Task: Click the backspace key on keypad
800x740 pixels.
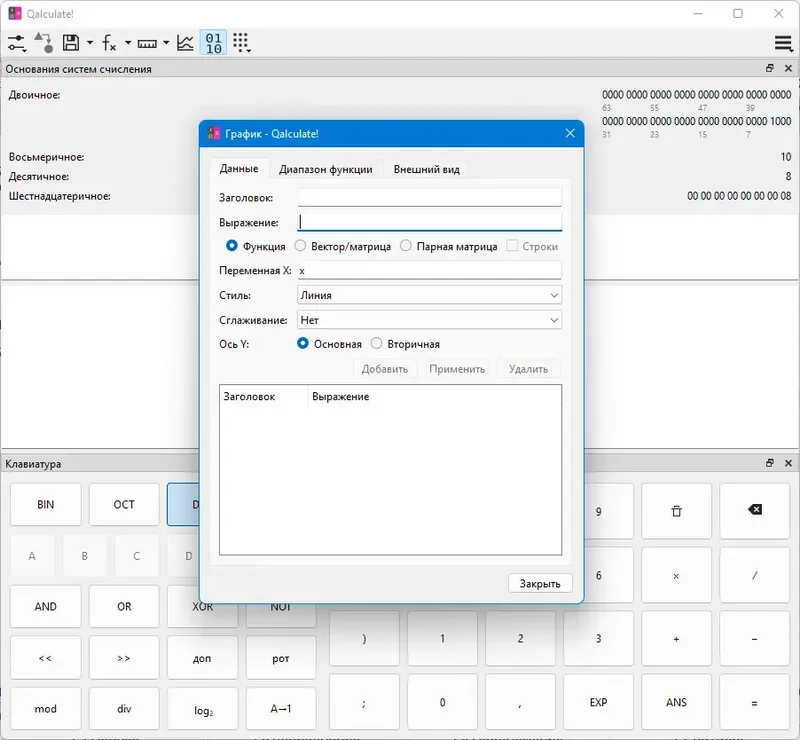Action: (x=754, y=510)
